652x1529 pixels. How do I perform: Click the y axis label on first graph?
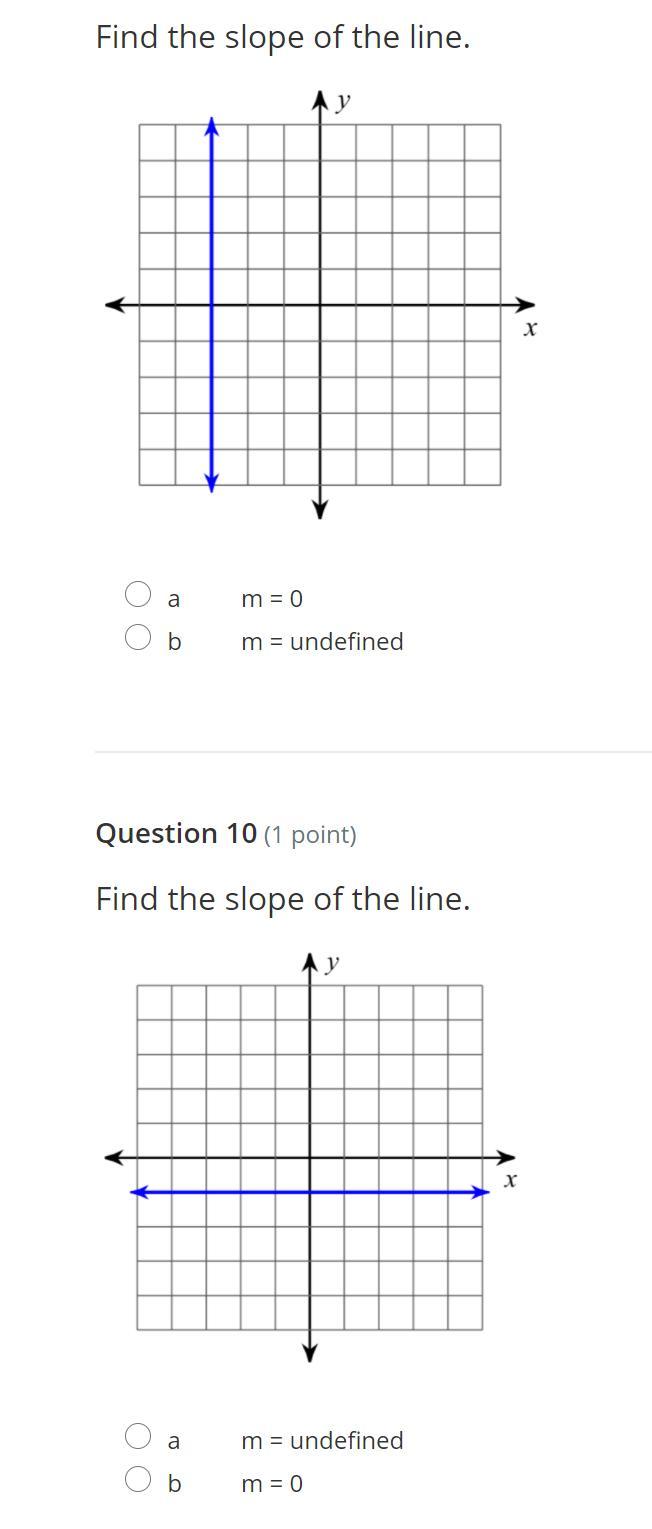[343, 101]
